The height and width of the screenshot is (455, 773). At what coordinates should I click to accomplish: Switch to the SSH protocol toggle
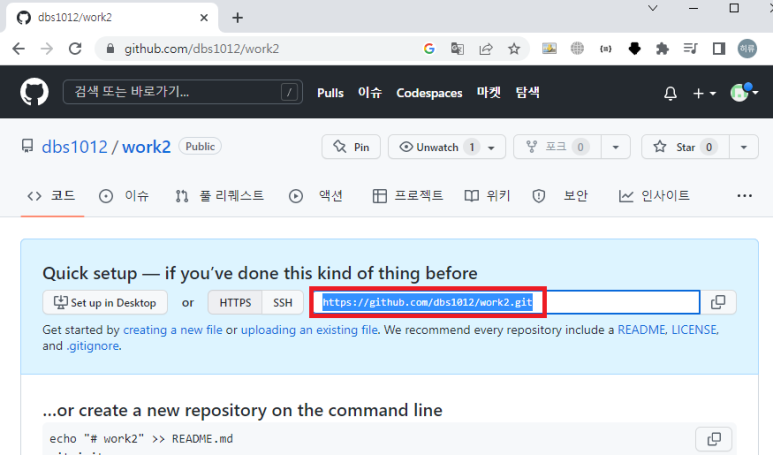[x=283, y=302]
